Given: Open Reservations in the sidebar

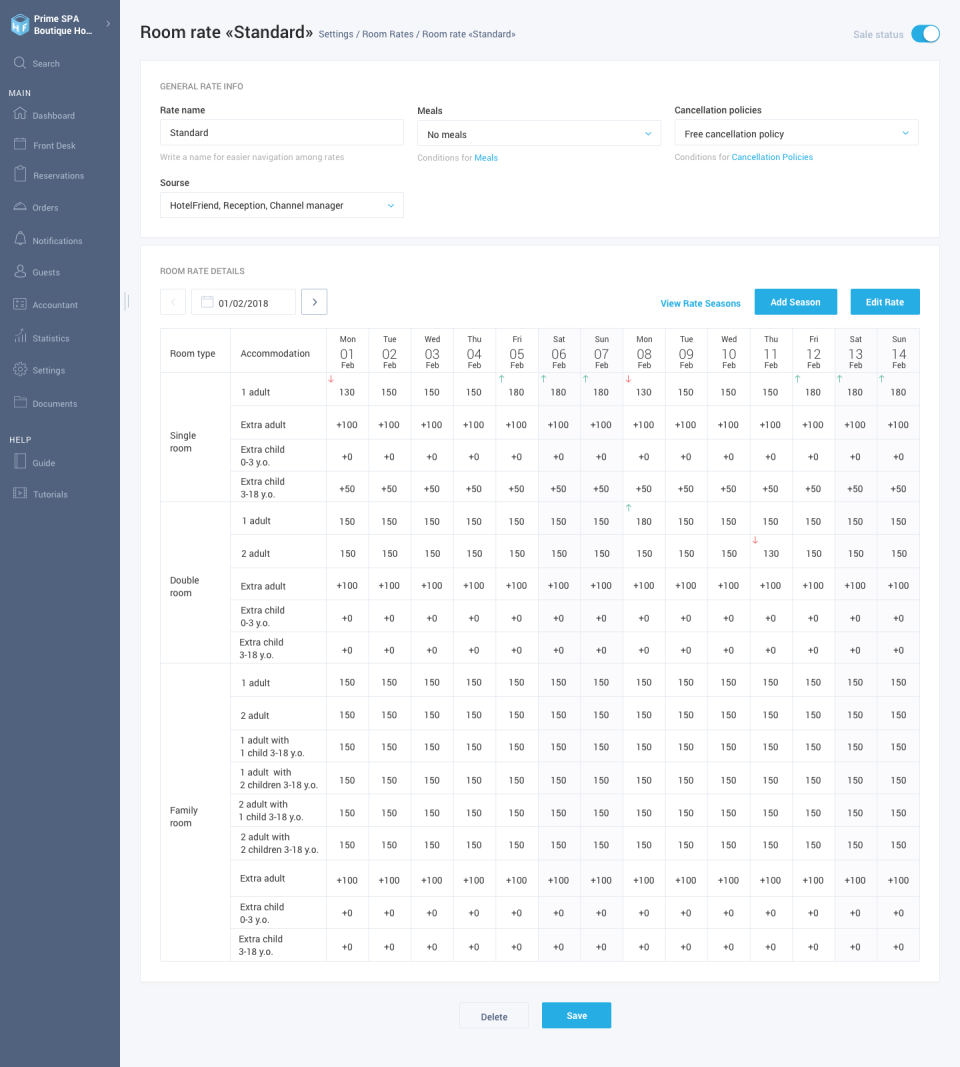Looking at the screenshot, I should tap(59, 176).
